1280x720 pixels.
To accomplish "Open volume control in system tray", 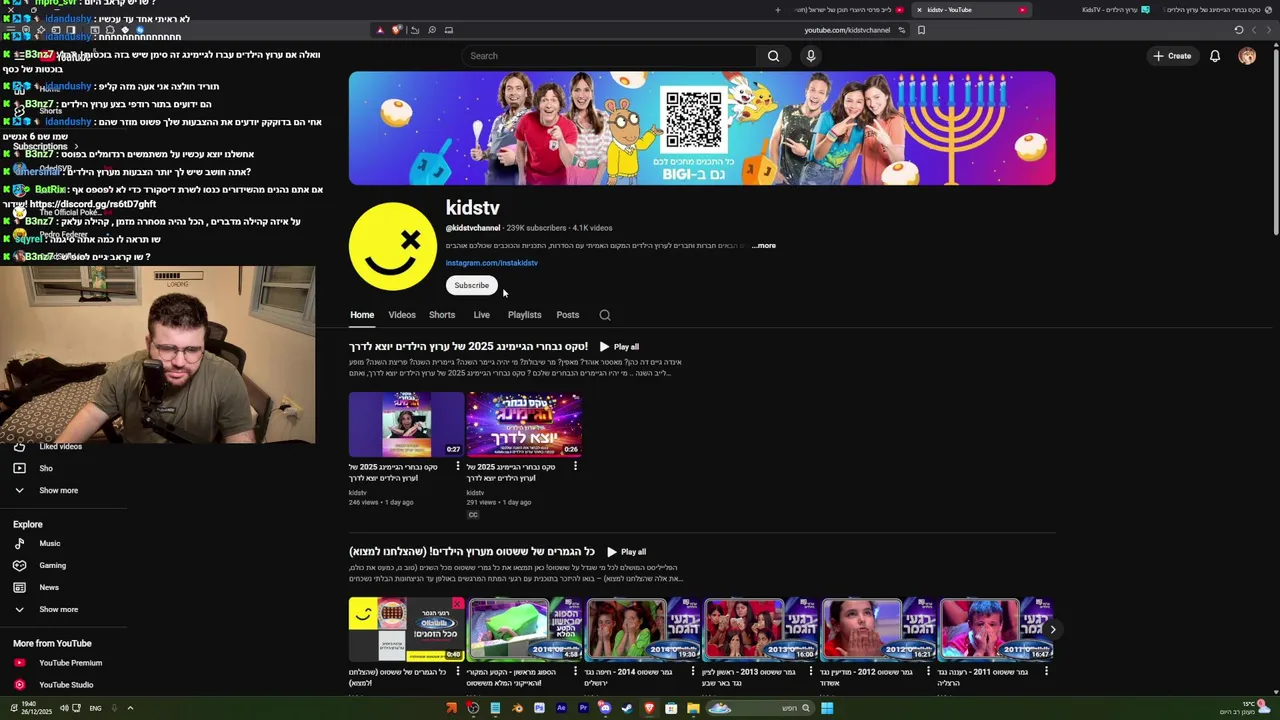I will 63,708.
